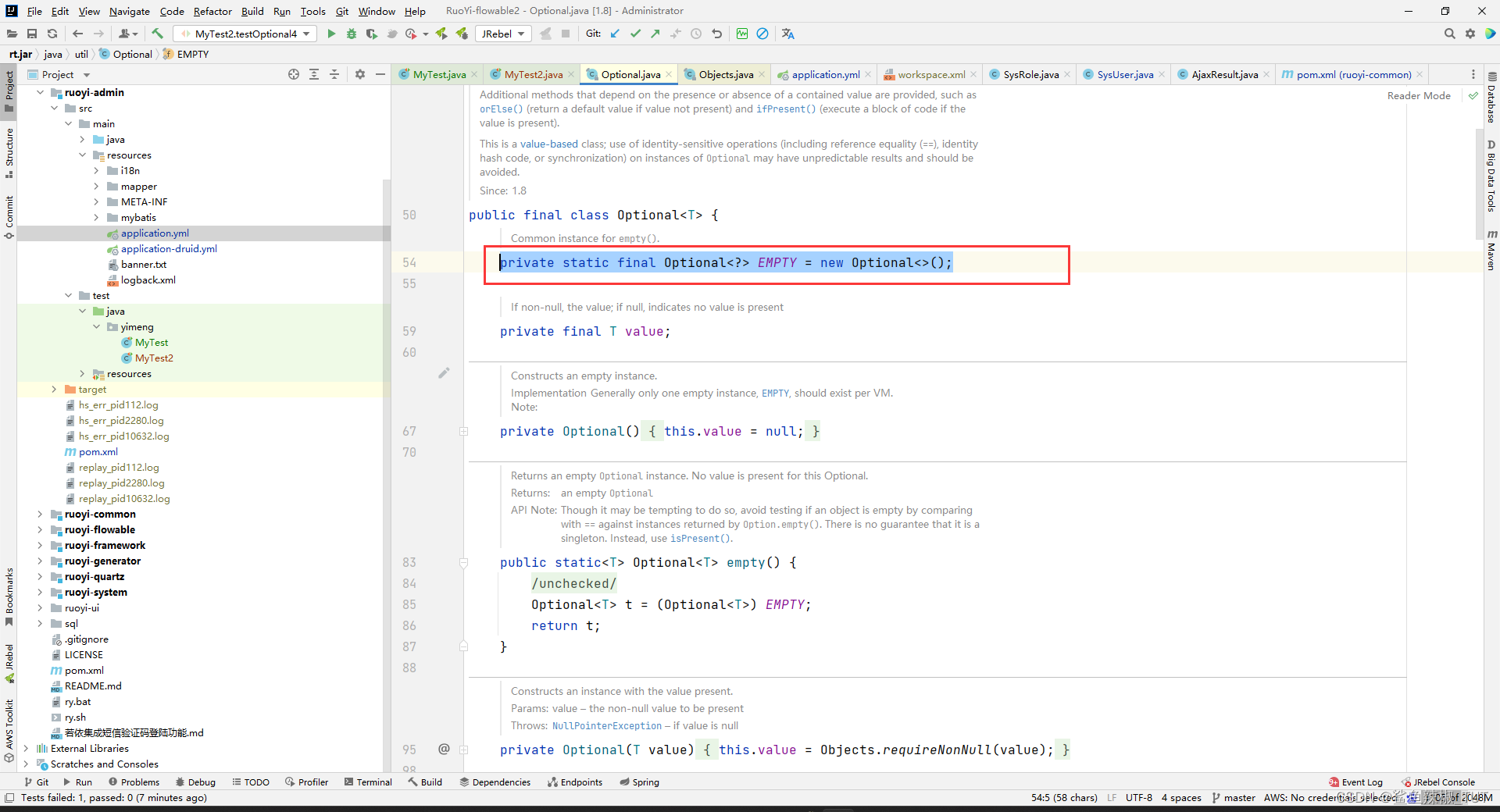Expand the mybatis folder
The width and height of the screenshot is (1500, 812).
(x=96, y=217)
